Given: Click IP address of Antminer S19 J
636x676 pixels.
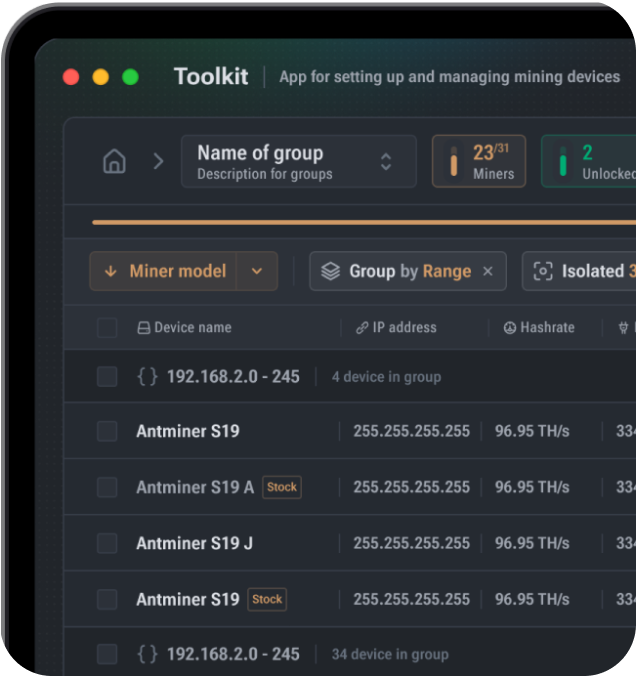Looking at the screenshot, I should click(411, 543).
